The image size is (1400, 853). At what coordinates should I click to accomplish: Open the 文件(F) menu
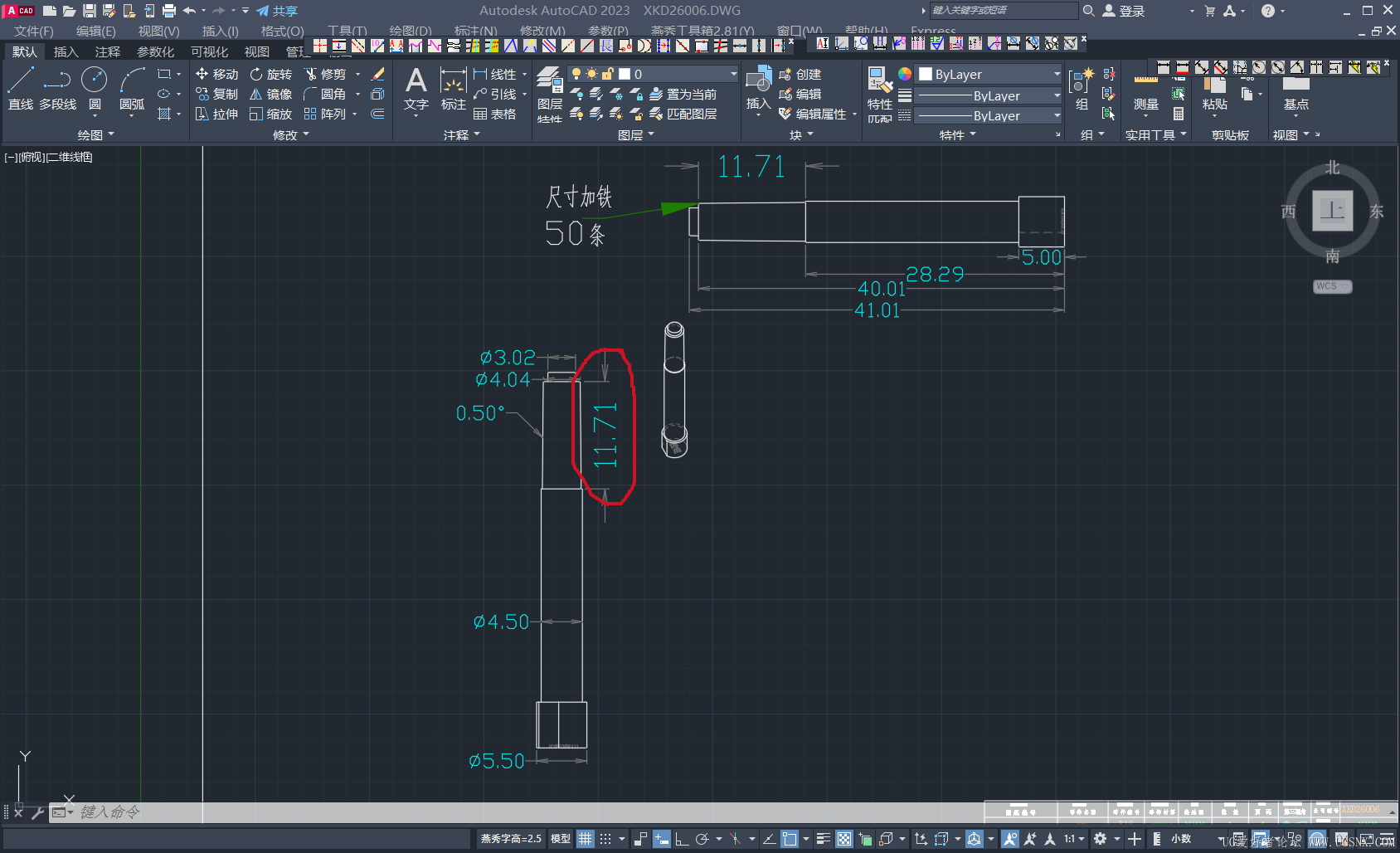[34, 31]
